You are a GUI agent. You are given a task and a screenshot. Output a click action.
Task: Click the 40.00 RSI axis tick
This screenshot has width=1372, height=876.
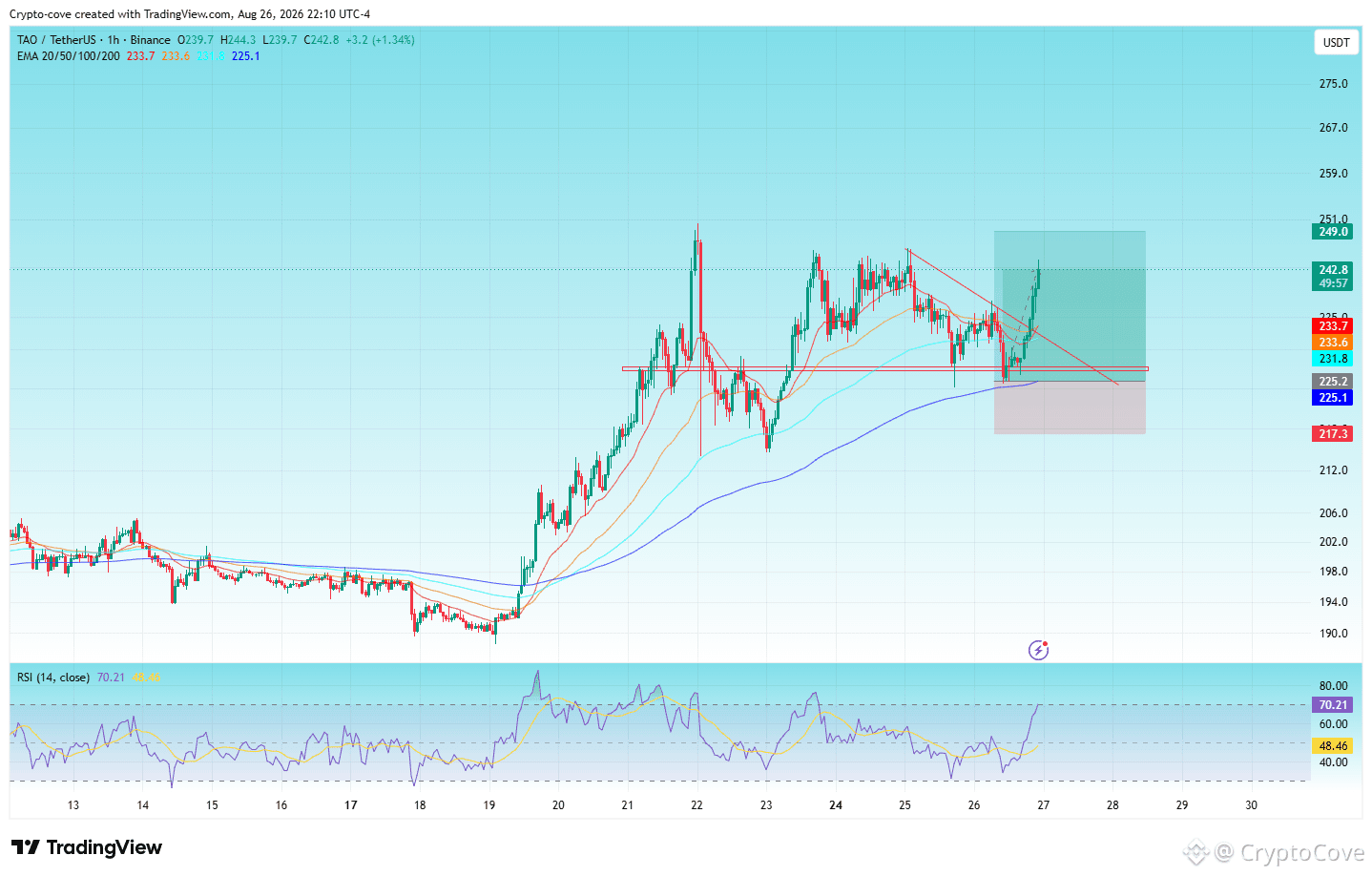(x=1333, y=762)
